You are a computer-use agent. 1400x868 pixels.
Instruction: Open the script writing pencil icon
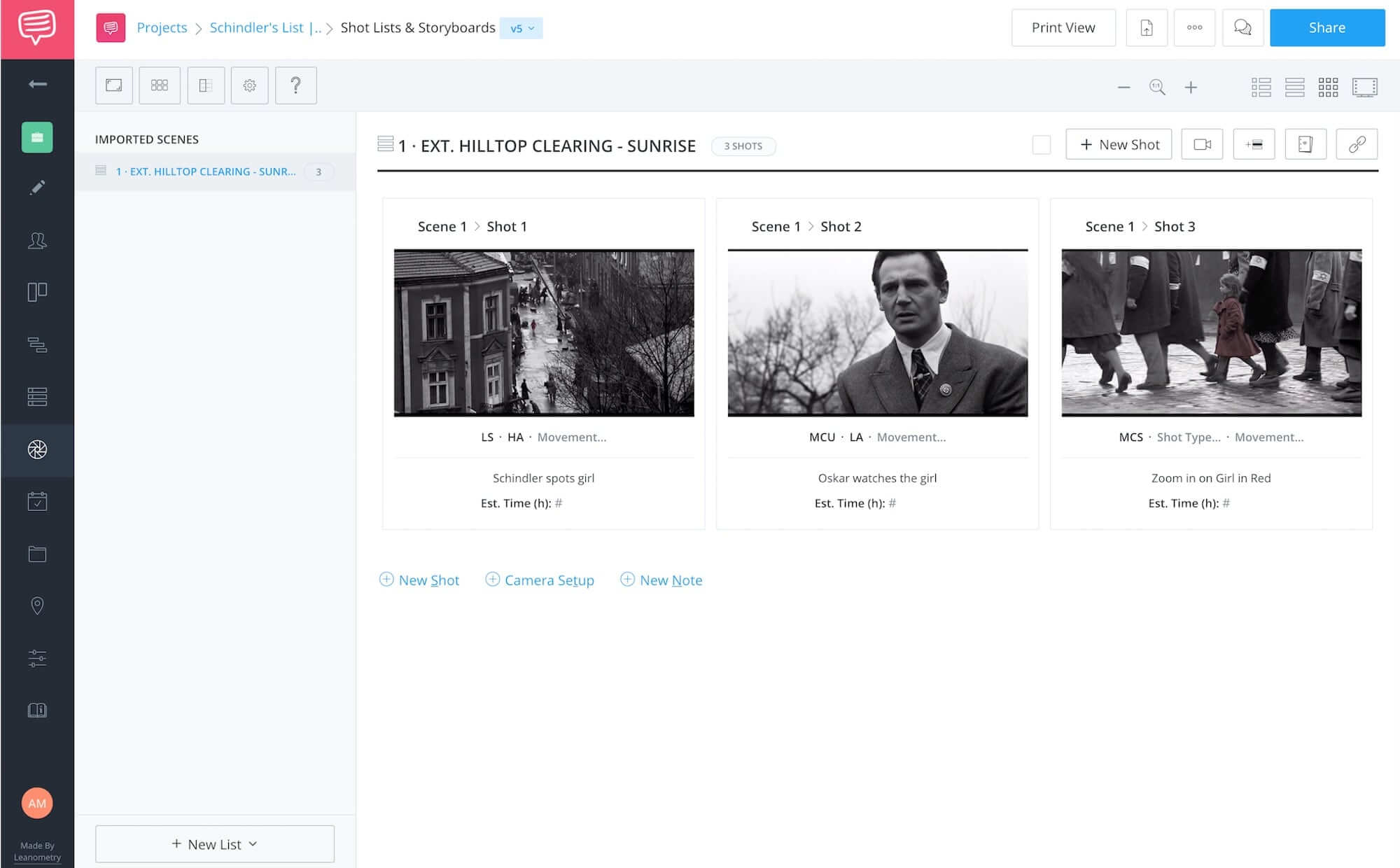(38, 188)
